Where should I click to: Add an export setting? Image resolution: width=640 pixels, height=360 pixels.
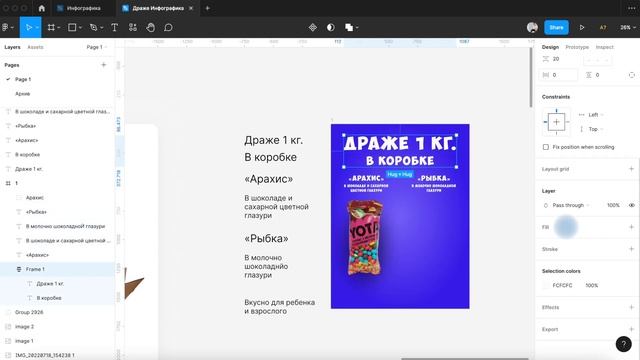coord(631,329)
